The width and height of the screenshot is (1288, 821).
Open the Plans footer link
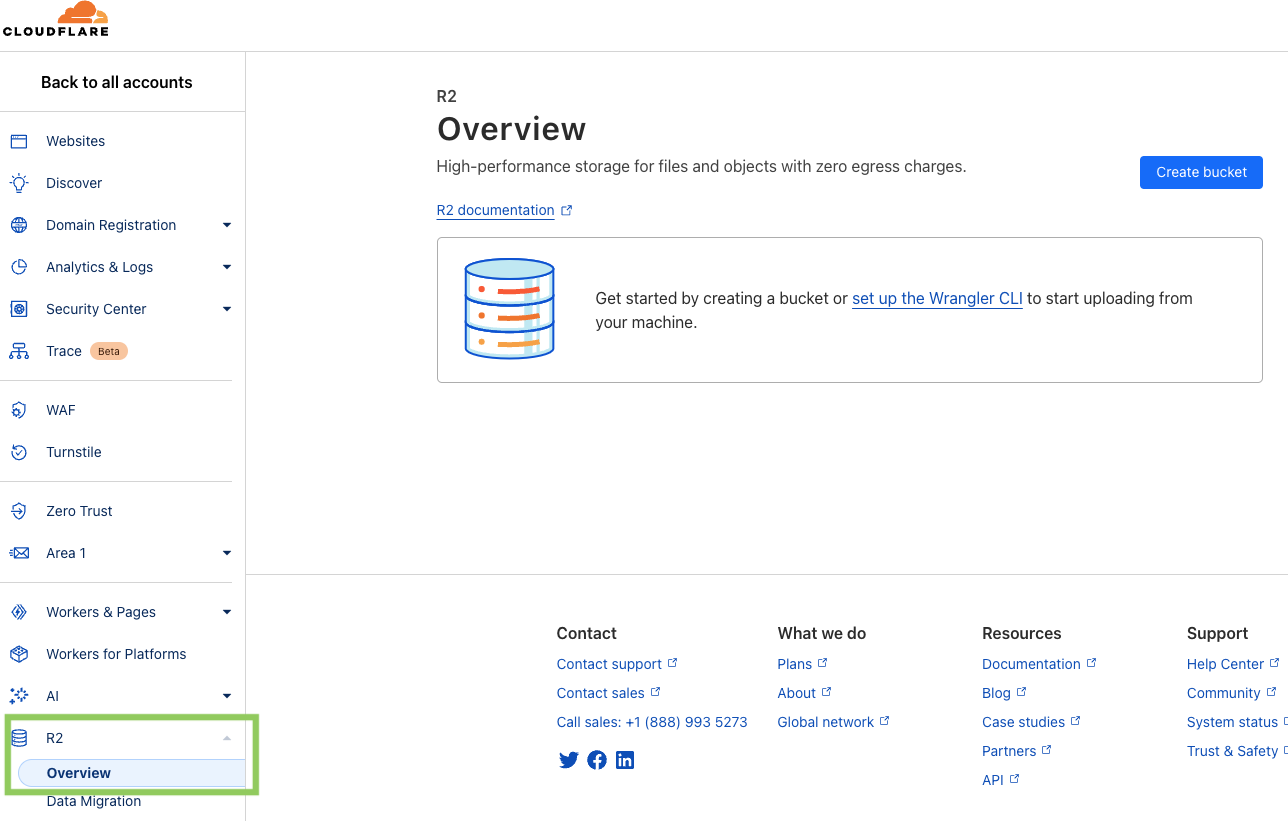795,664
